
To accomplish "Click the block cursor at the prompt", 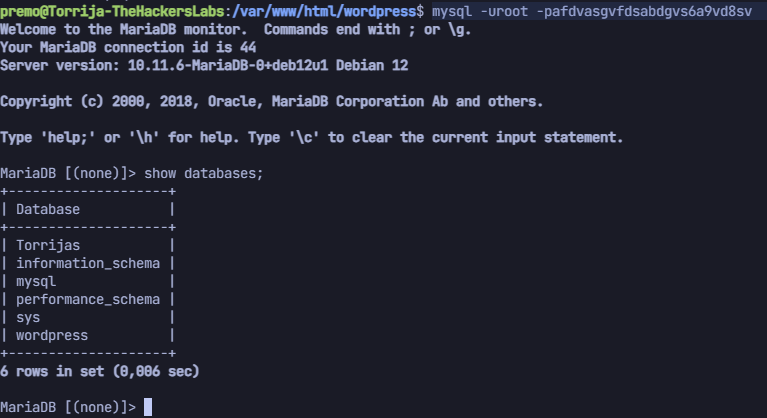I will 148,407.
